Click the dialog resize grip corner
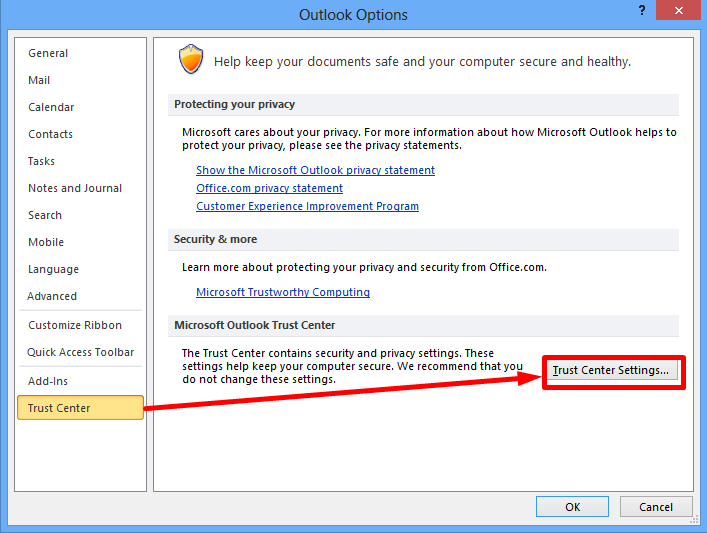This screenshot has width=707, height=533. pos(695,520)
